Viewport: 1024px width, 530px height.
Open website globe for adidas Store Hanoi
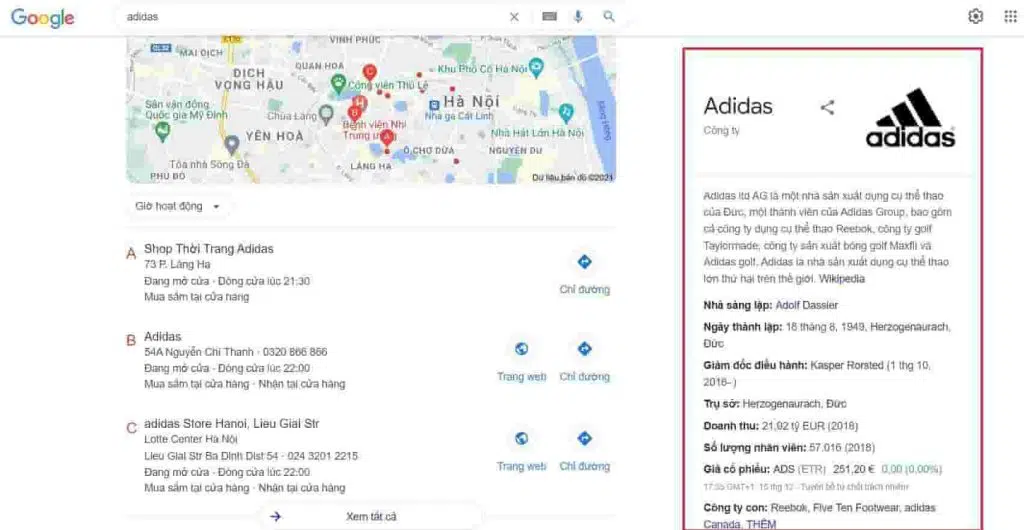(521, 438)
